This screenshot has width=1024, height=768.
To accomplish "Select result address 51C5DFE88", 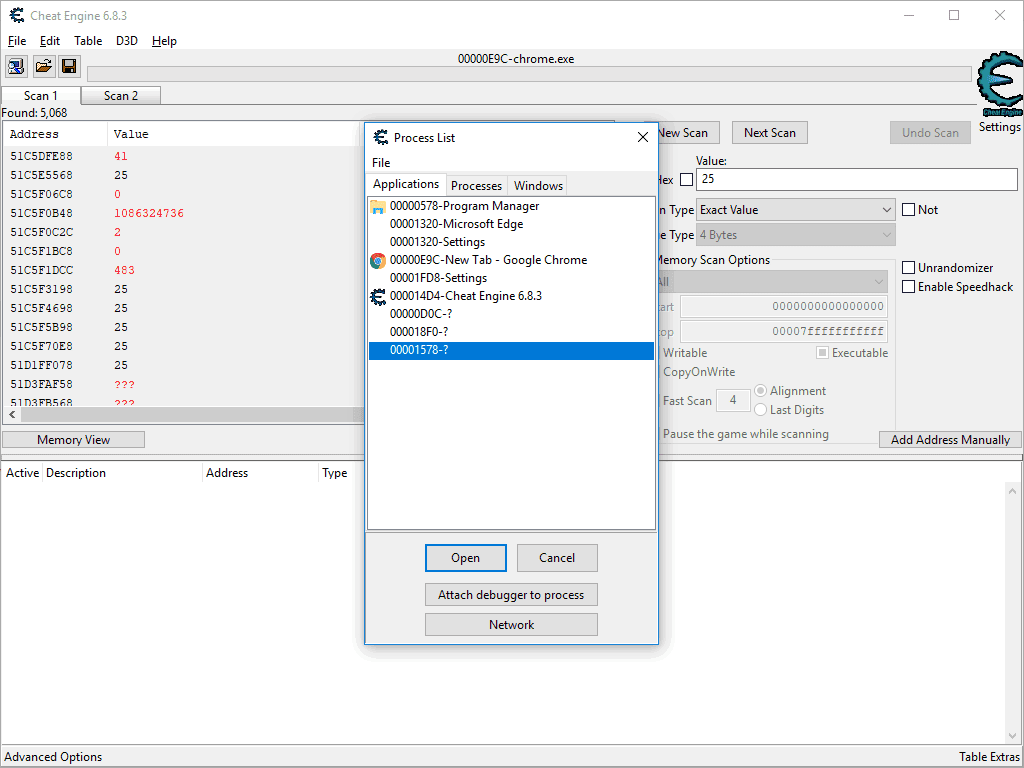I will pos(41,156).
